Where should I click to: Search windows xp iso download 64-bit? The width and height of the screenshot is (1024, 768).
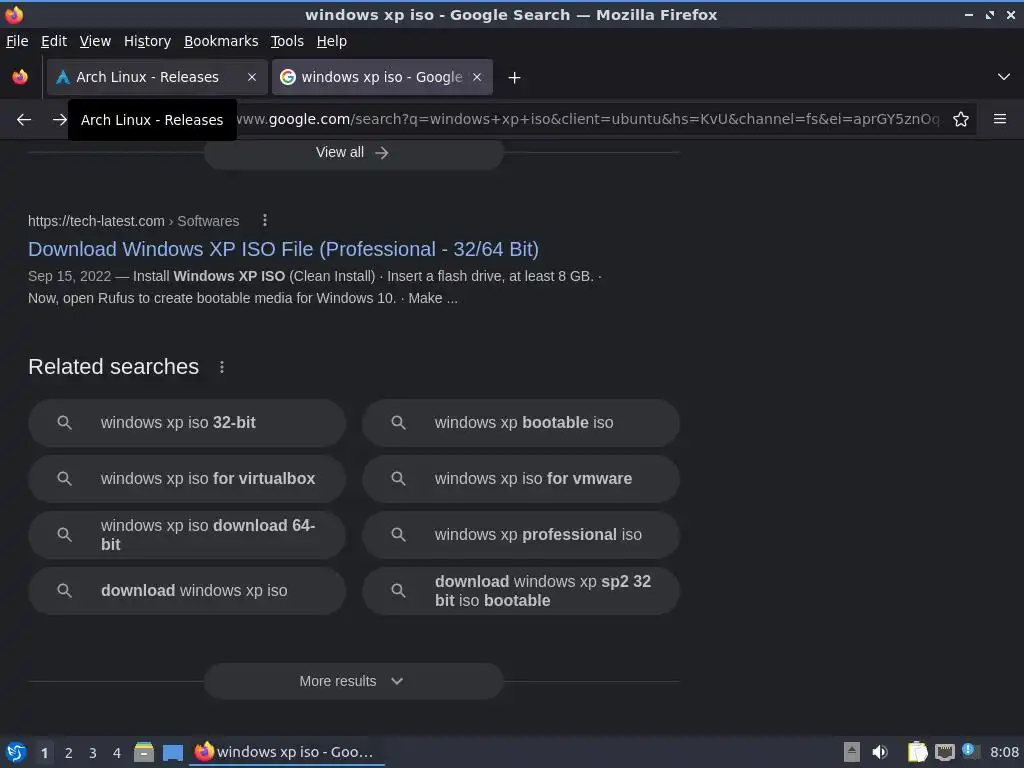pyautogui.click(x=187, y=535)
